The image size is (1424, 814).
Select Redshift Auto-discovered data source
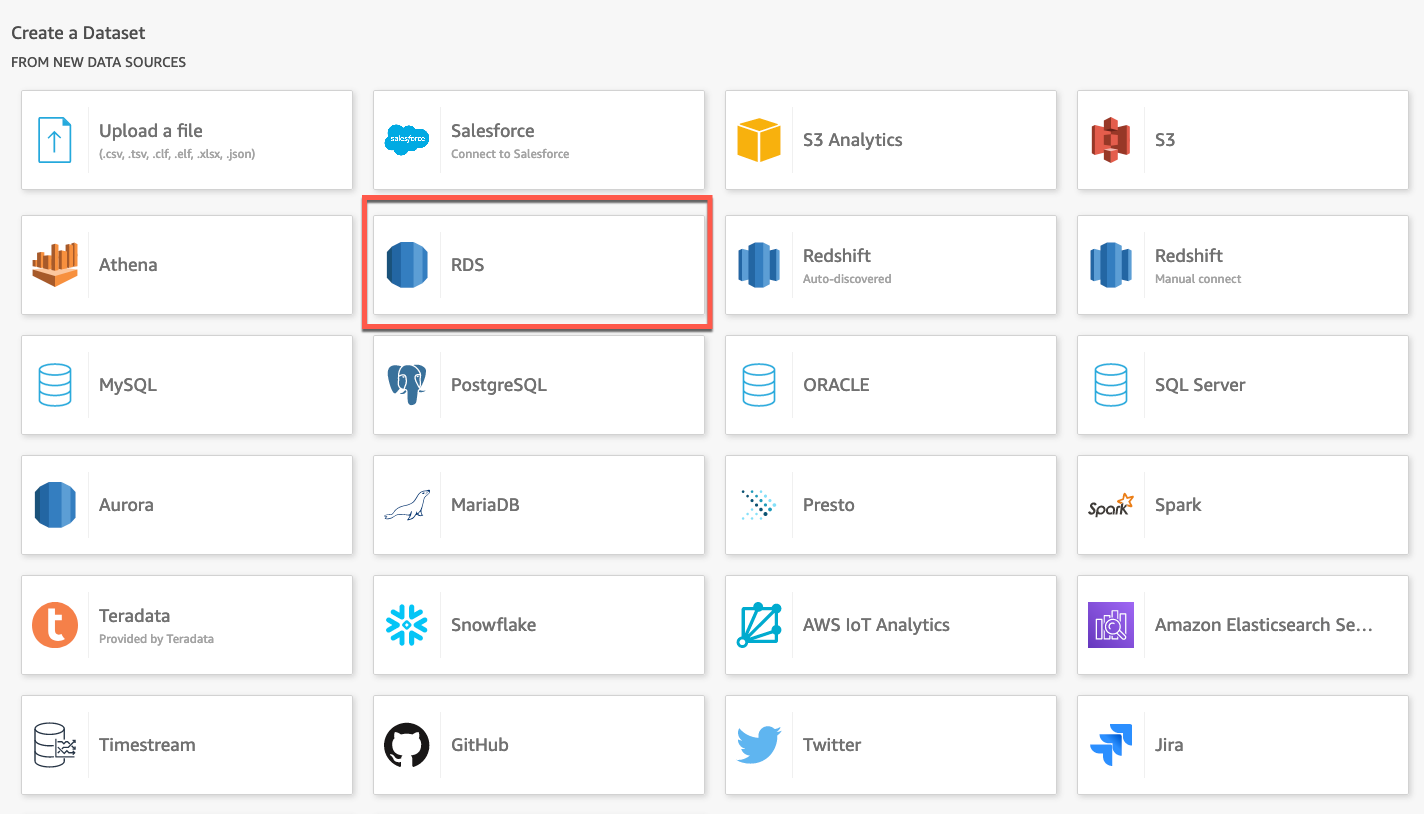(x=890, y=265)
